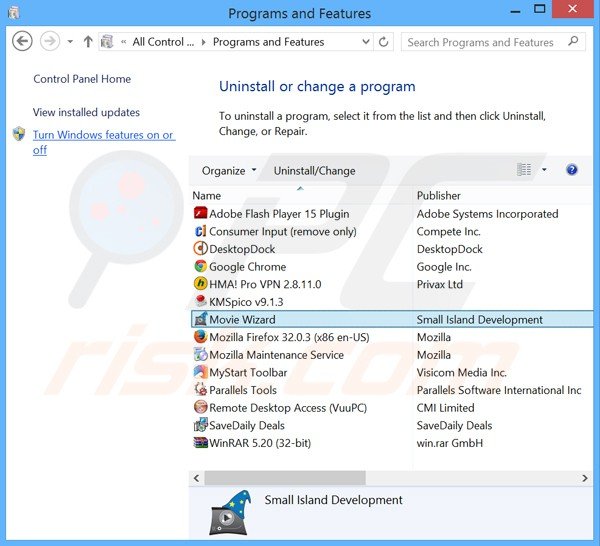This screenshot has height=546, width=600.
Task: Select the Movie Wizard program name
Action: 242,319
